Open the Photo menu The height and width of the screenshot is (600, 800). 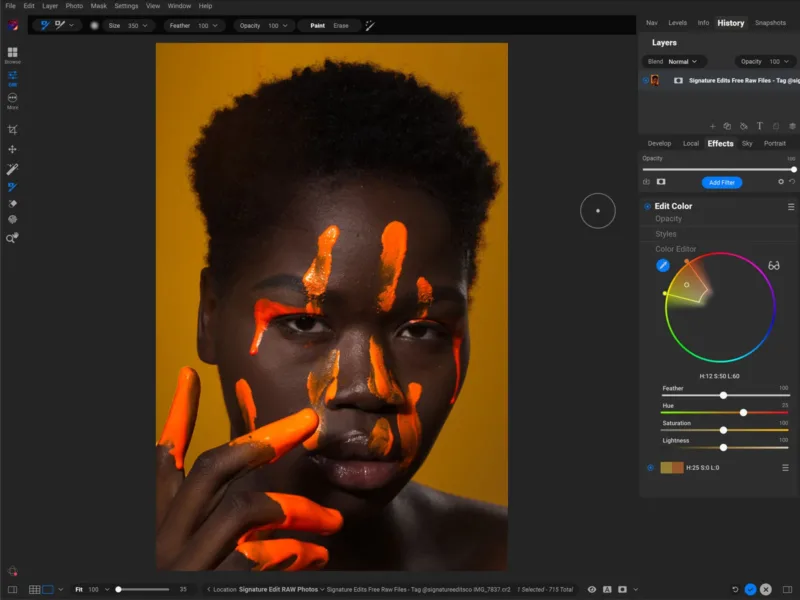click(x=74, y=5)
